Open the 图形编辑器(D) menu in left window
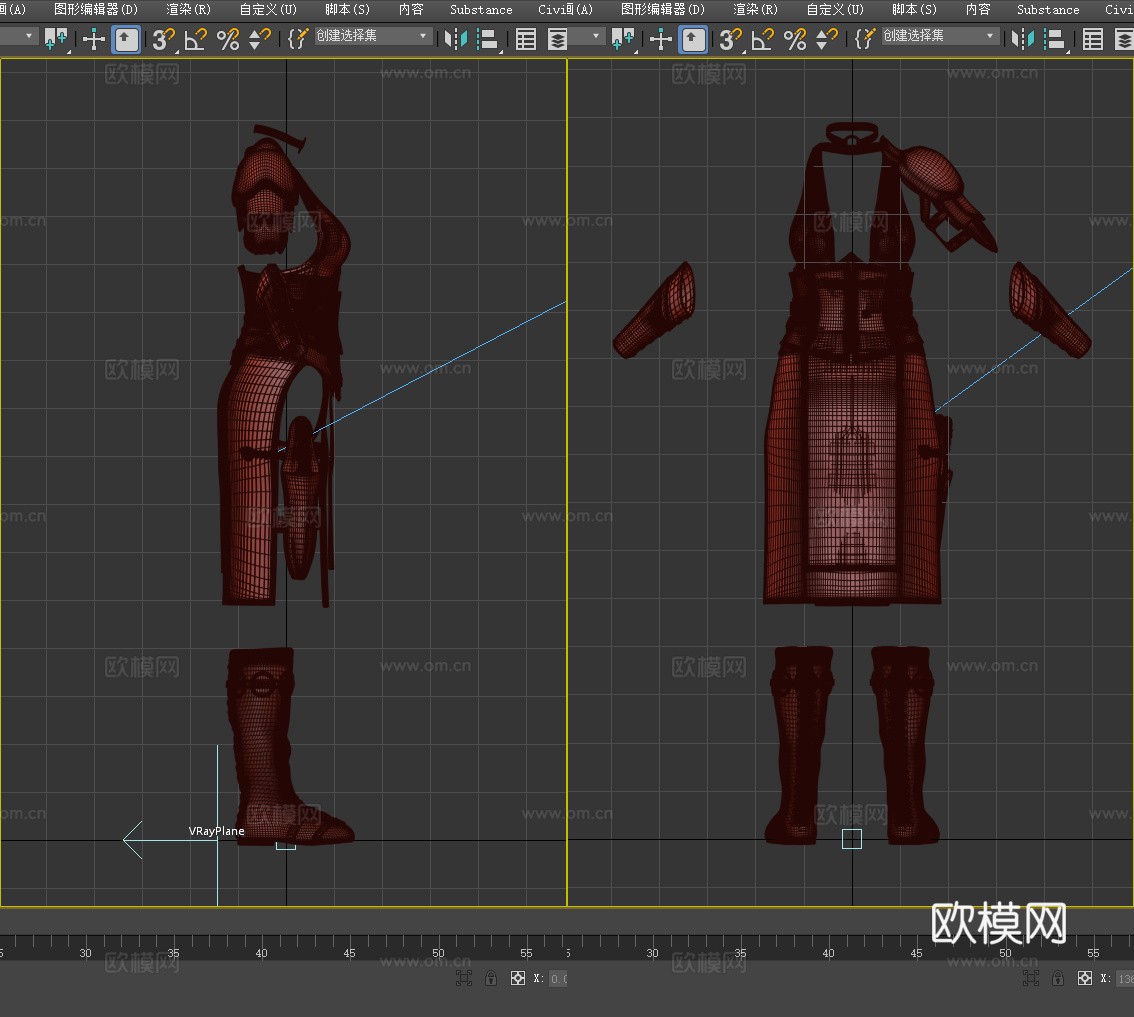This screenshot has height=1017, width=1134. point(95,9)
